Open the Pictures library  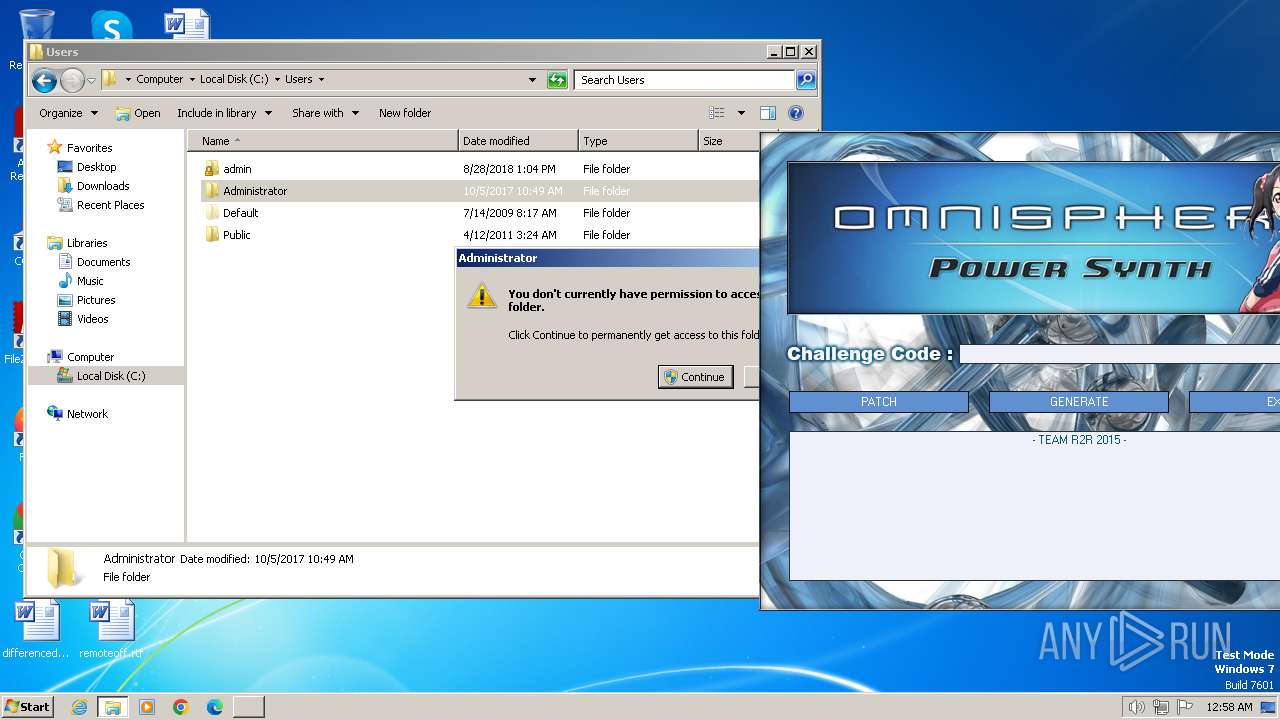tap(96, 300)
